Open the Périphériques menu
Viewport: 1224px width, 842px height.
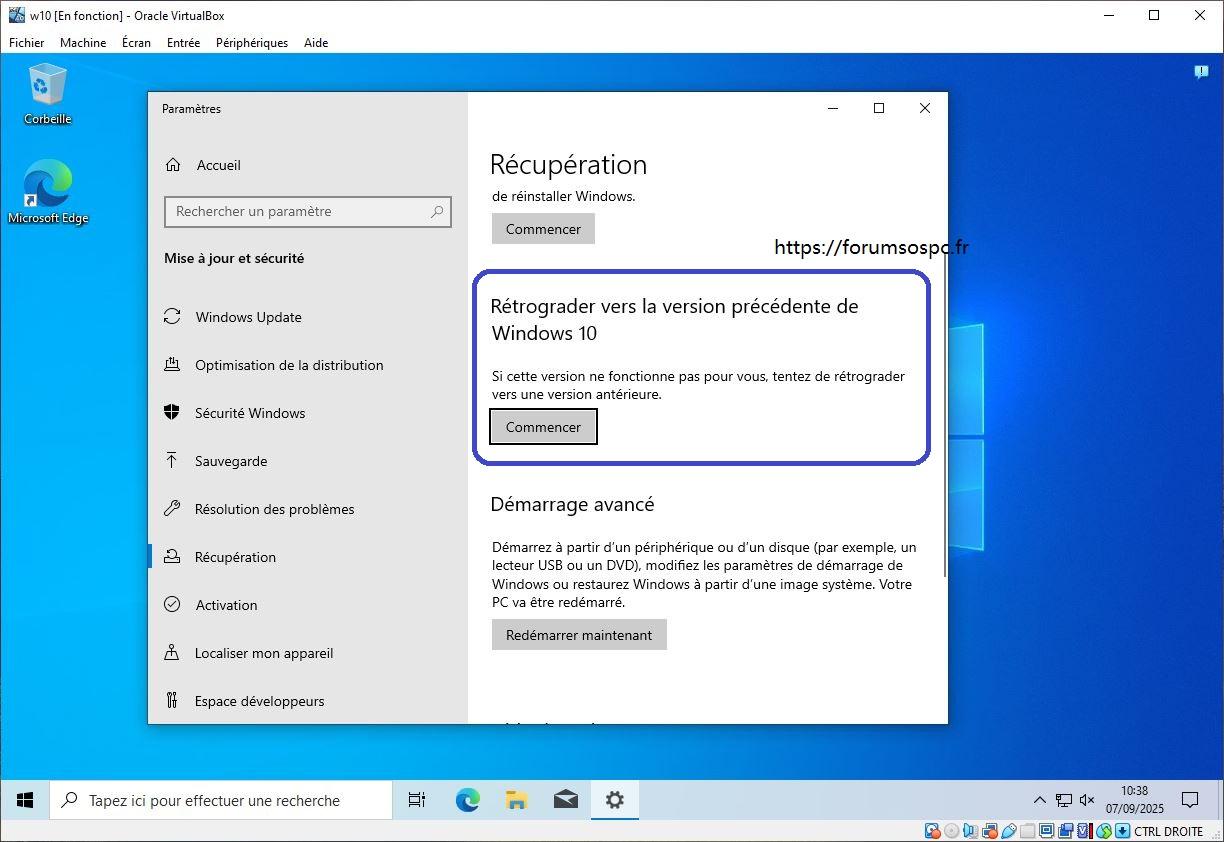pos(252,43)
